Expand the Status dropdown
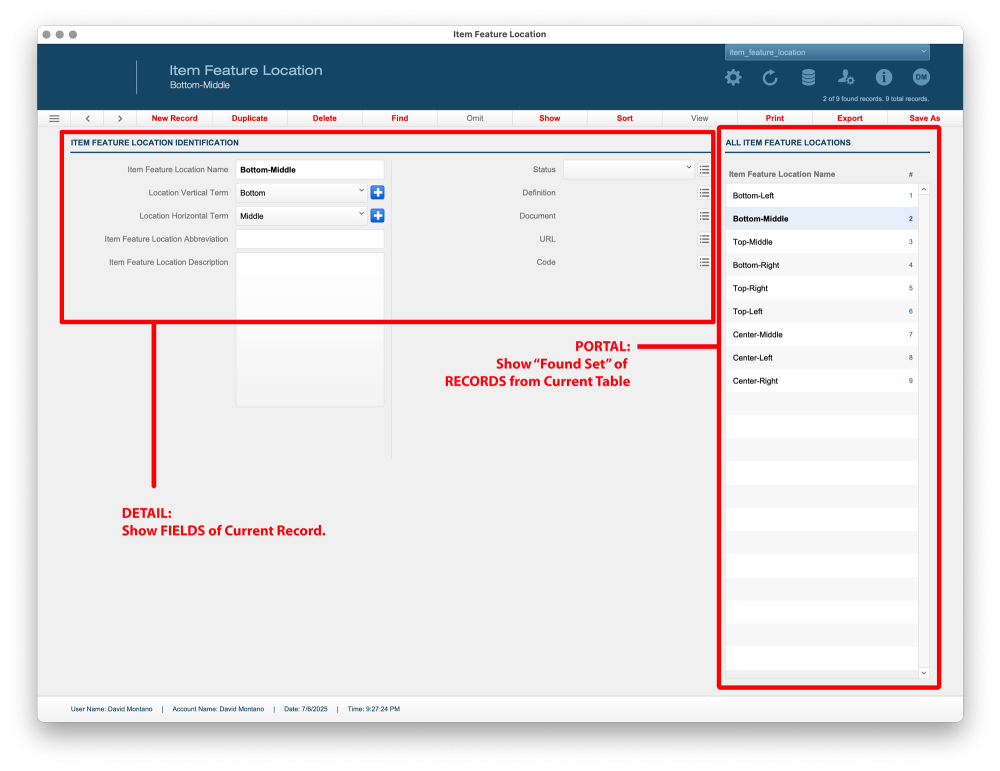Screen dimensions: 1000x771 click(x=628, y=170)
